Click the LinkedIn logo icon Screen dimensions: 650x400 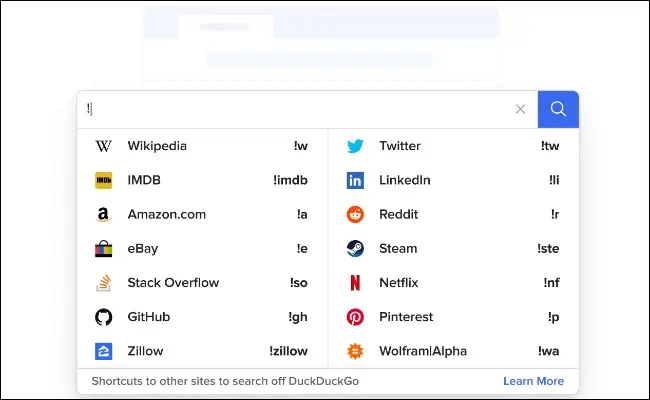(355, 180)
